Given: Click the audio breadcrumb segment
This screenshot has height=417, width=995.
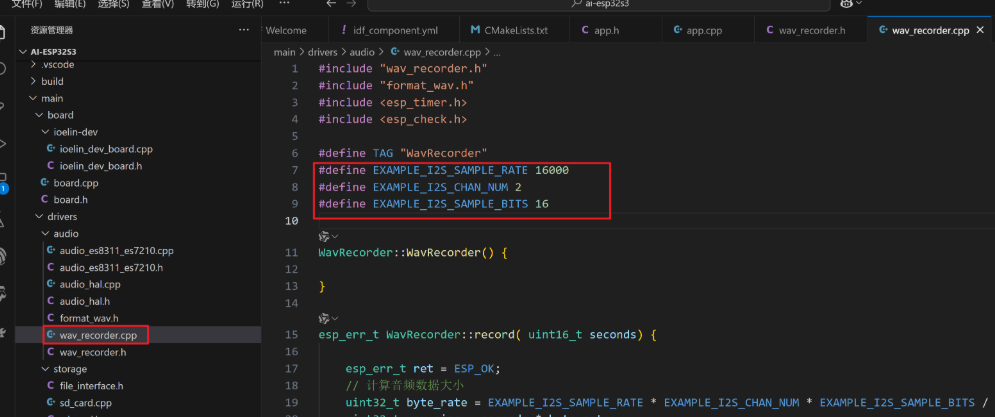Looking at the screenshot, I should 362,52.
